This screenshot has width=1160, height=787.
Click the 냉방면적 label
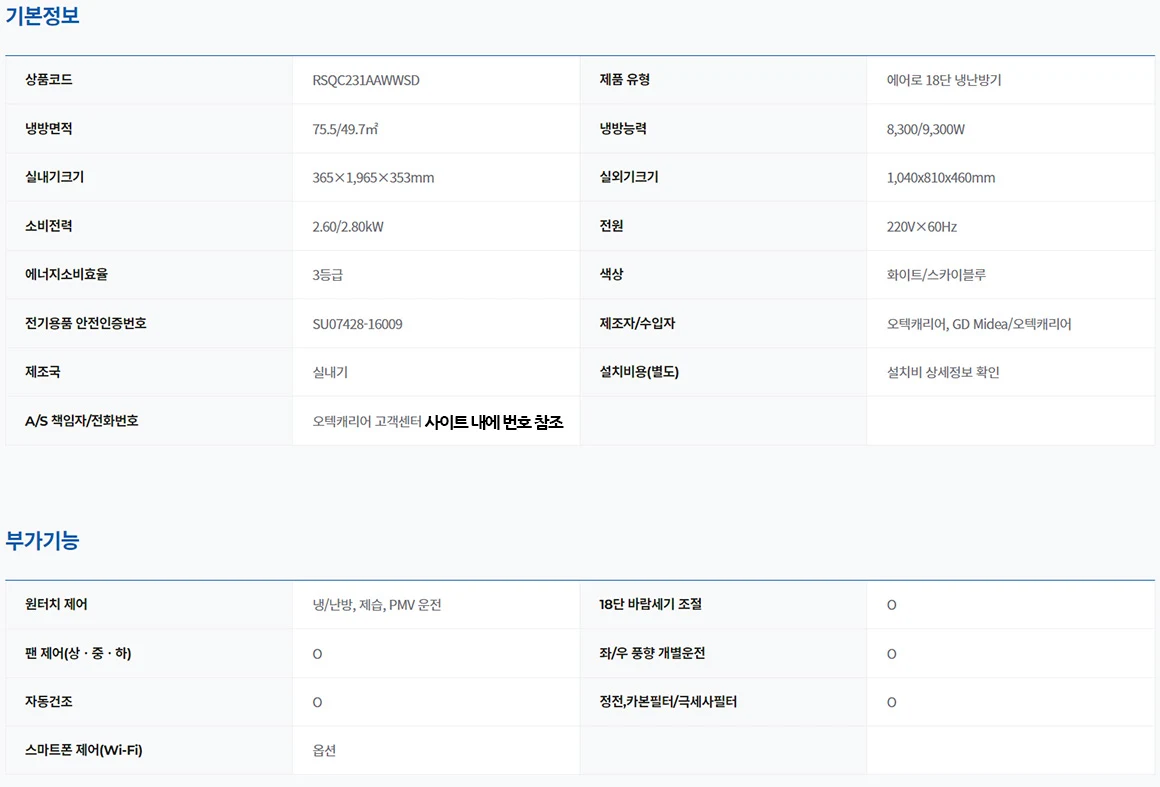[x=49, y=129]
